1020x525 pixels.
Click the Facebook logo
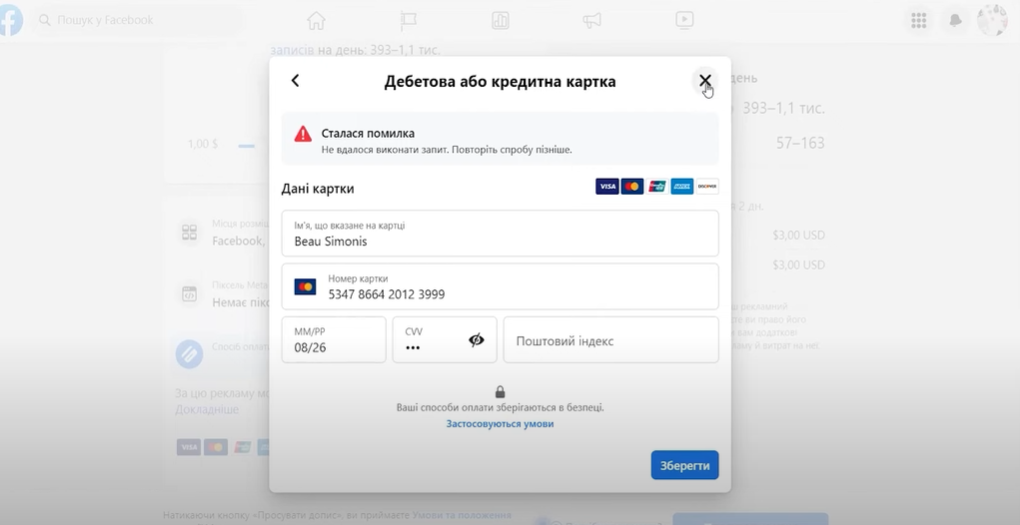click(x=9, y=20)
